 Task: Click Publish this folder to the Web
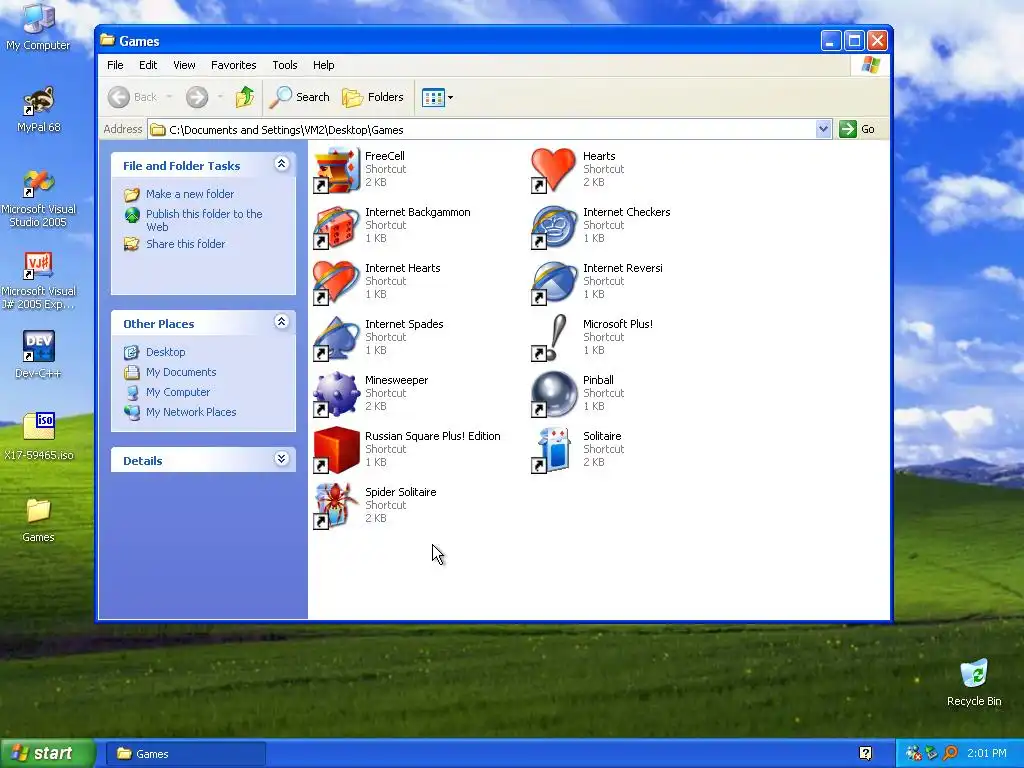click(204, 220)
